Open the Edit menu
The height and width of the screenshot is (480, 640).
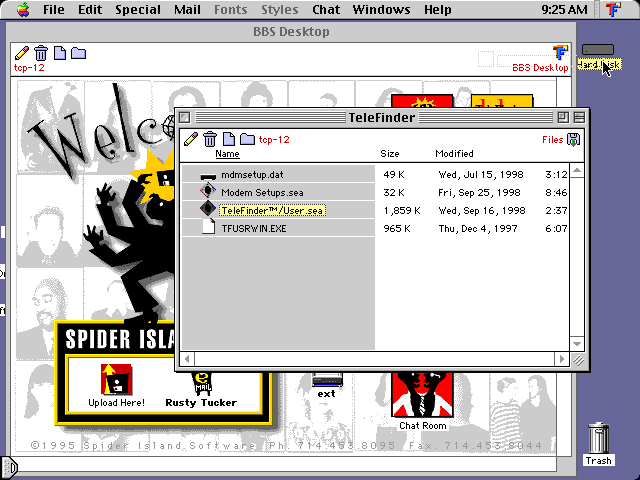coord(90,9)
